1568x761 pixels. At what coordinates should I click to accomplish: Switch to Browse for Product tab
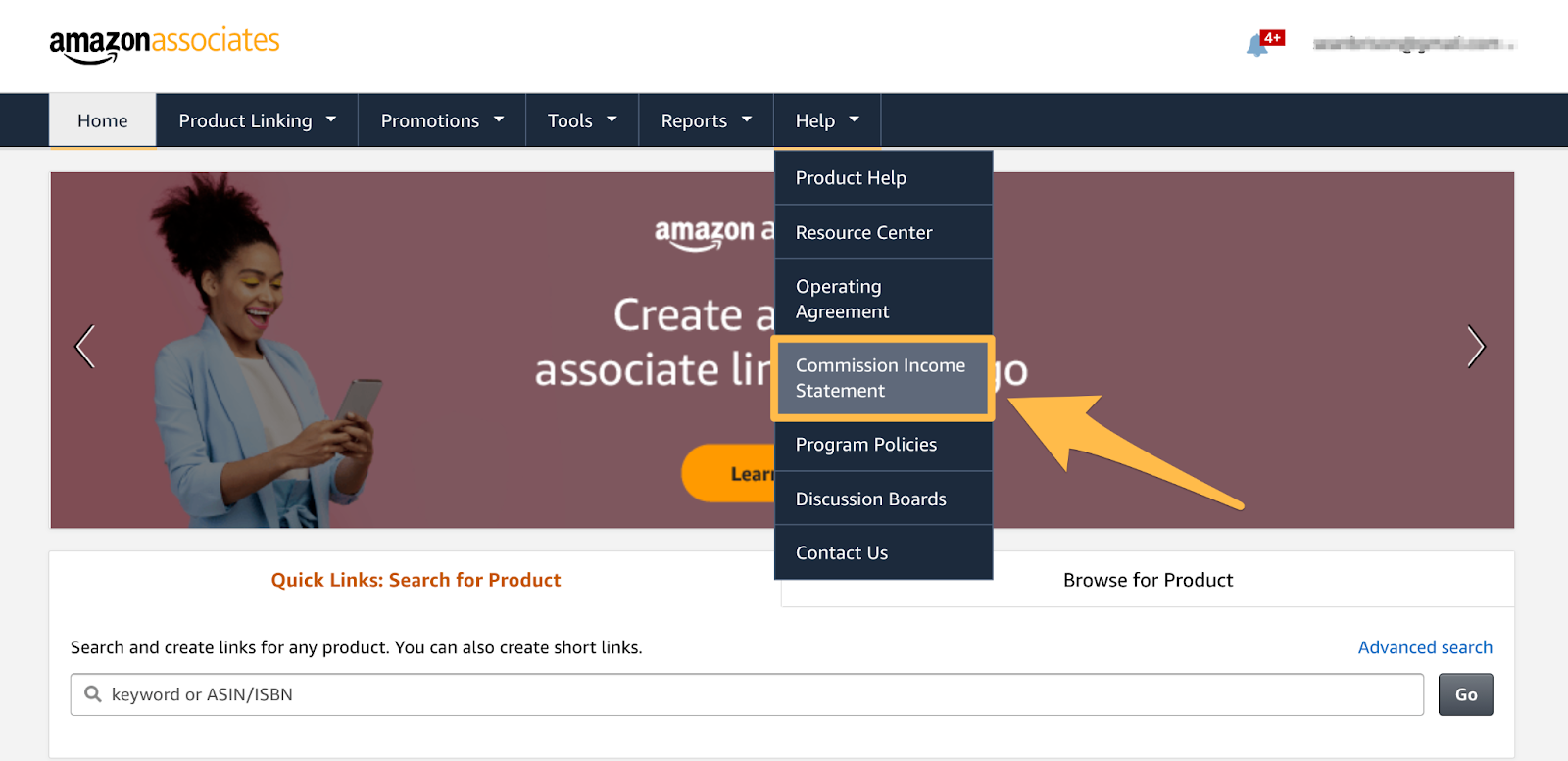pos(1148,580)
